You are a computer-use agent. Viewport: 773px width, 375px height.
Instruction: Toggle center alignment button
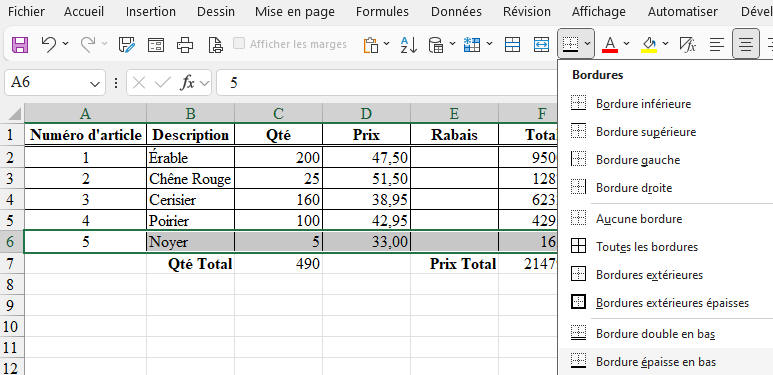[x=746, y=44]
